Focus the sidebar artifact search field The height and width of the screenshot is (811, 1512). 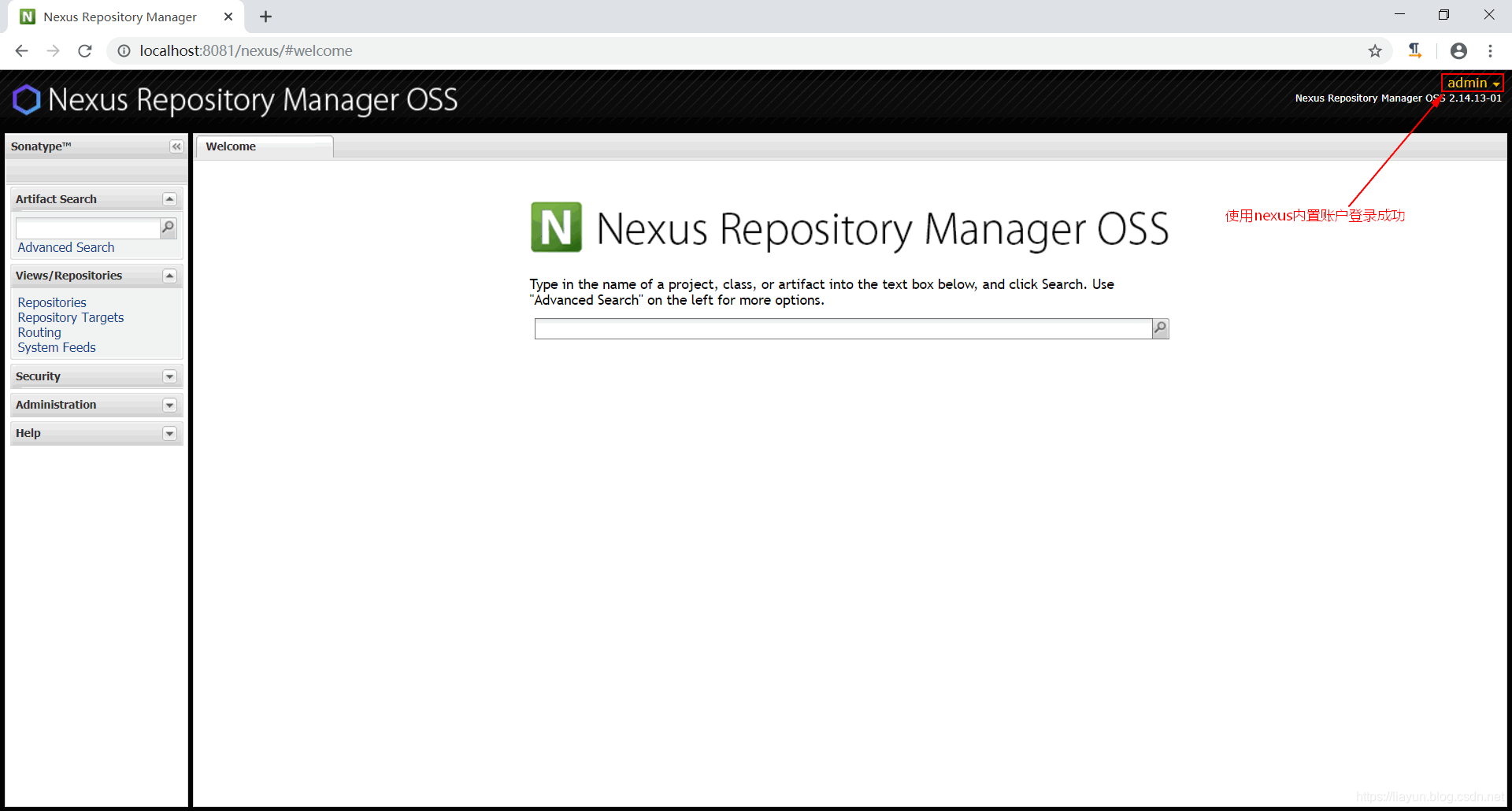(87, 228)
